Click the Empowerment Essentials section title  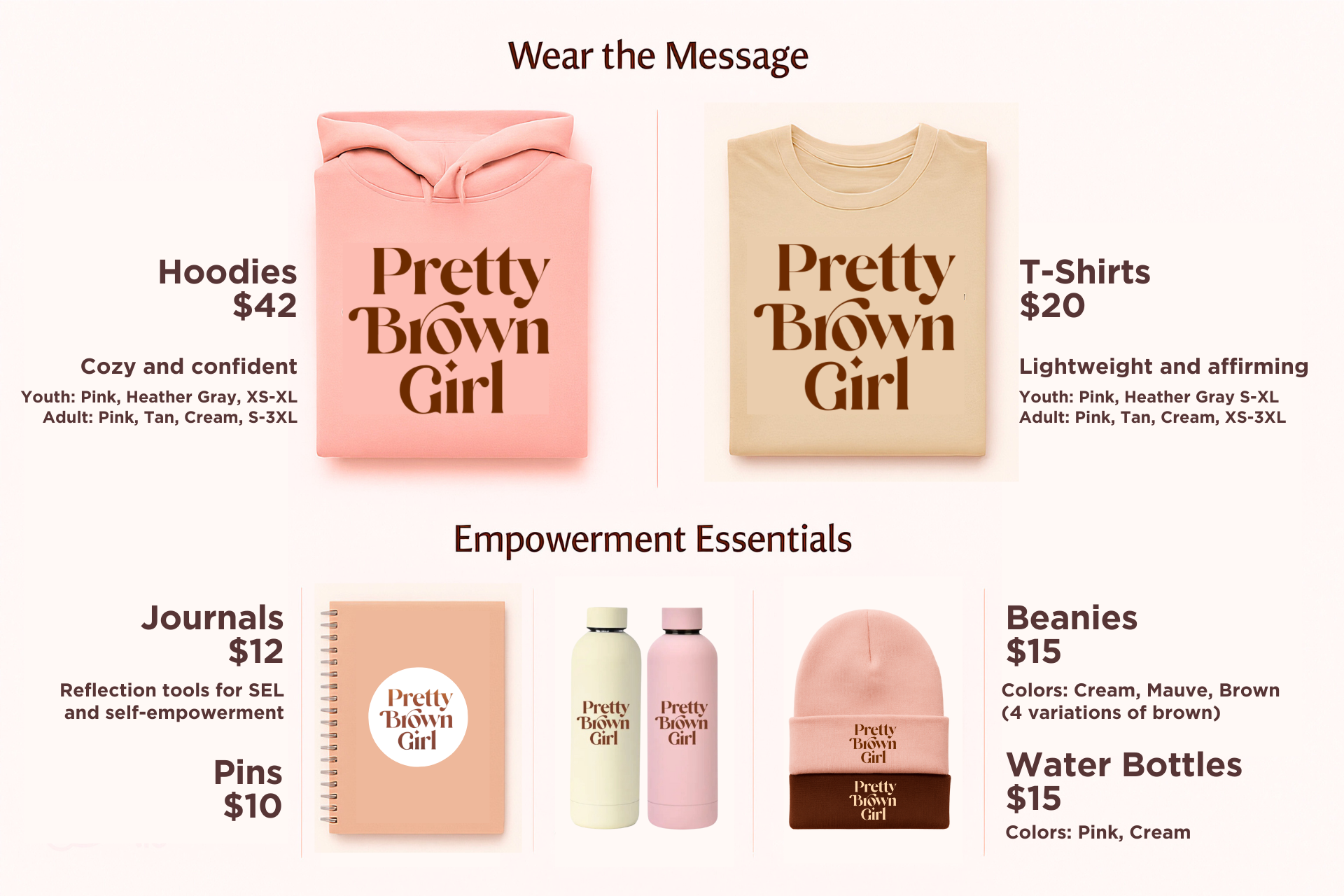coord(652,540)
